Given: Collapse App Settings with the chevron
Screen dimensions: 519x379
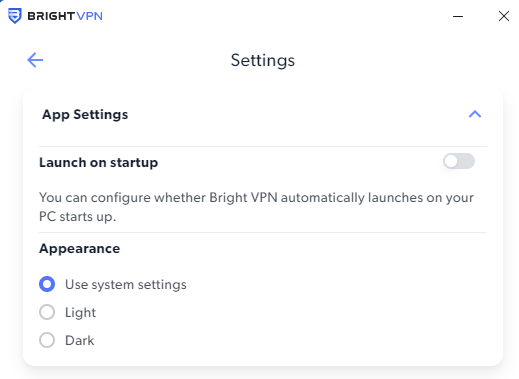Looking at the screenshot, I should click(475, 114).
